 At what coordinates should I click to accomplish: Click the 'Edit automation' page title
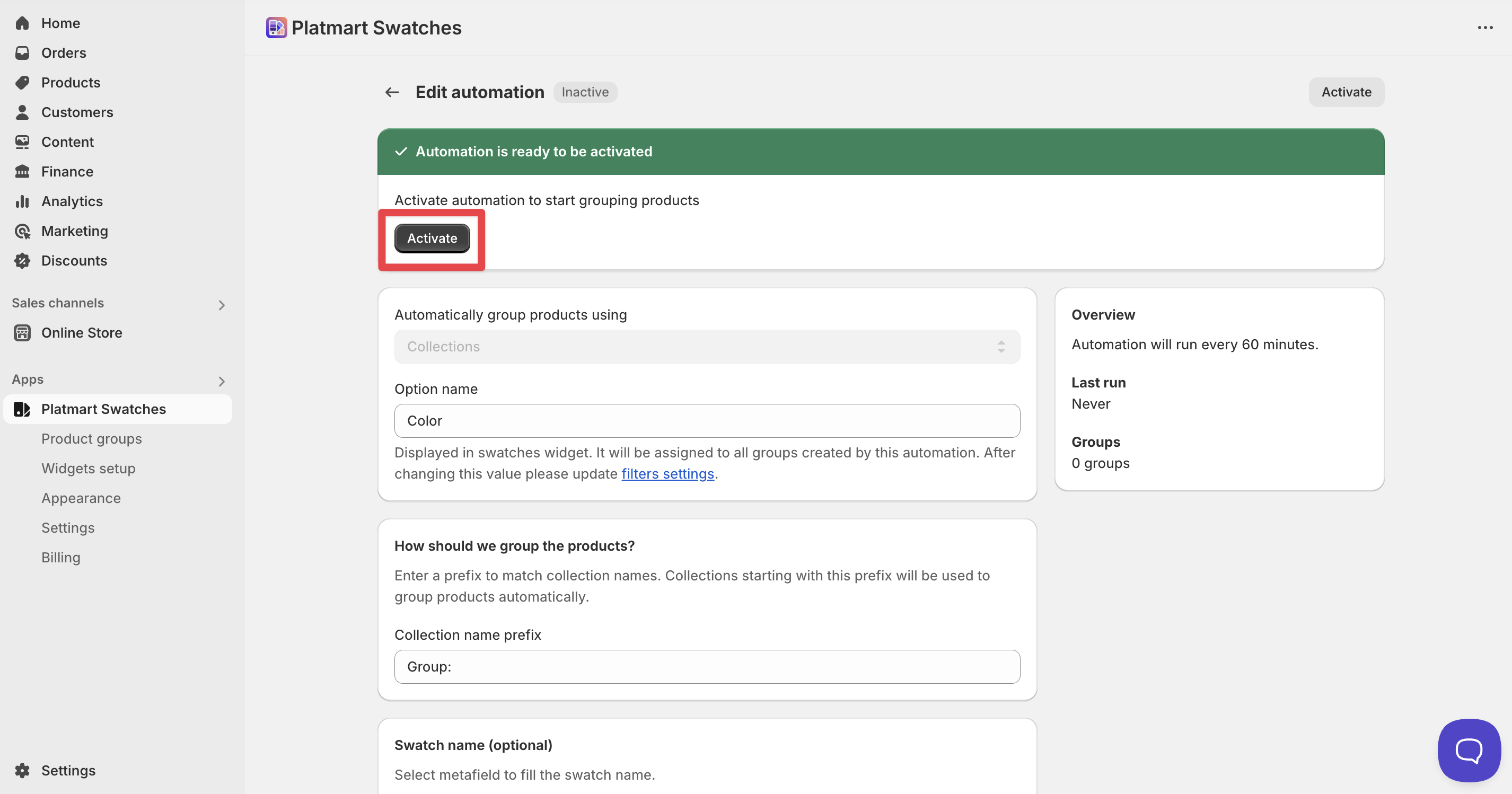pos(480,92)
